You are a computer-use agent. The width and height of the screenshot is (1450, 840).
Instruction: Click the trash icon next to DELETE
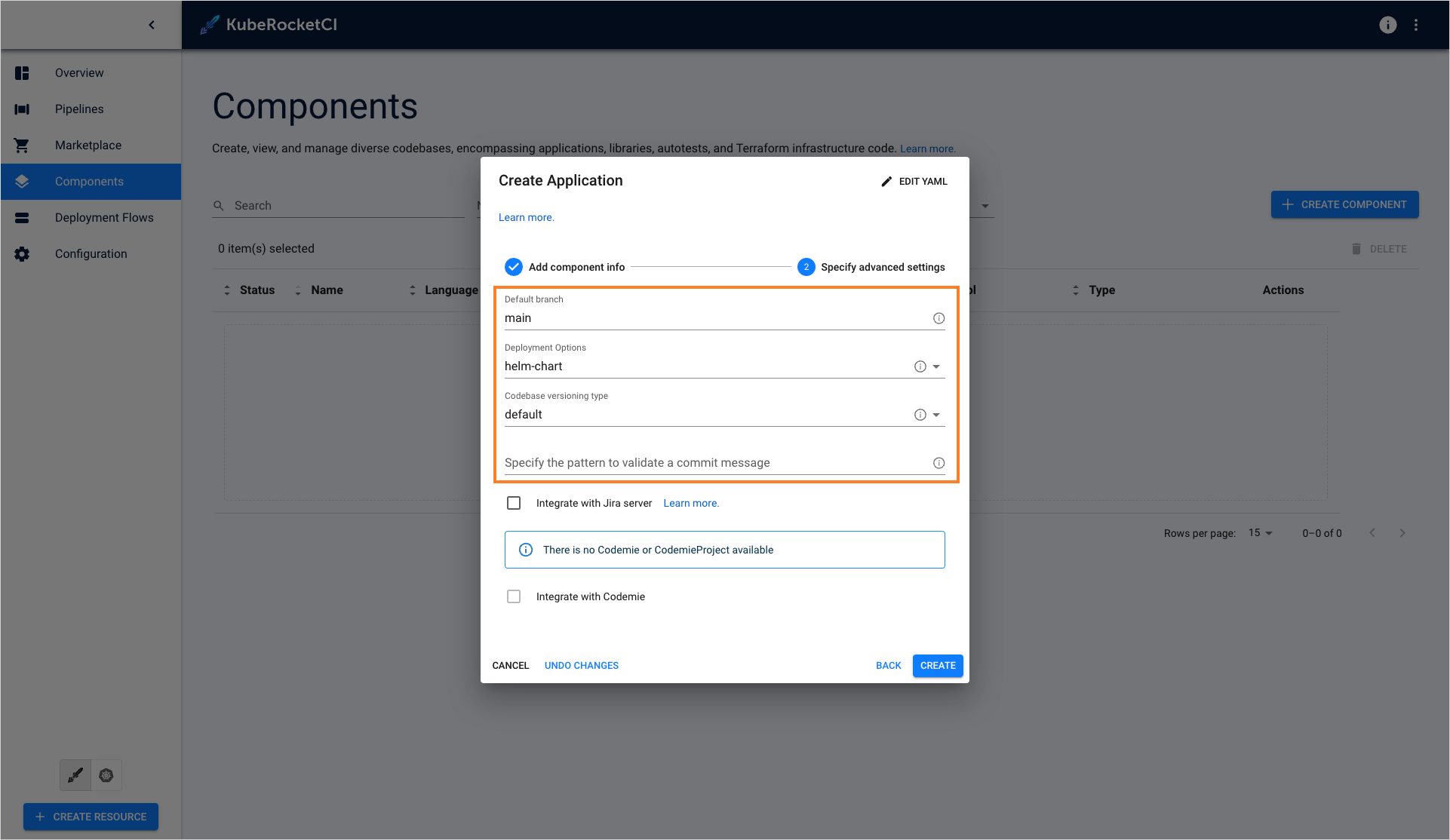pos(1356,249)
